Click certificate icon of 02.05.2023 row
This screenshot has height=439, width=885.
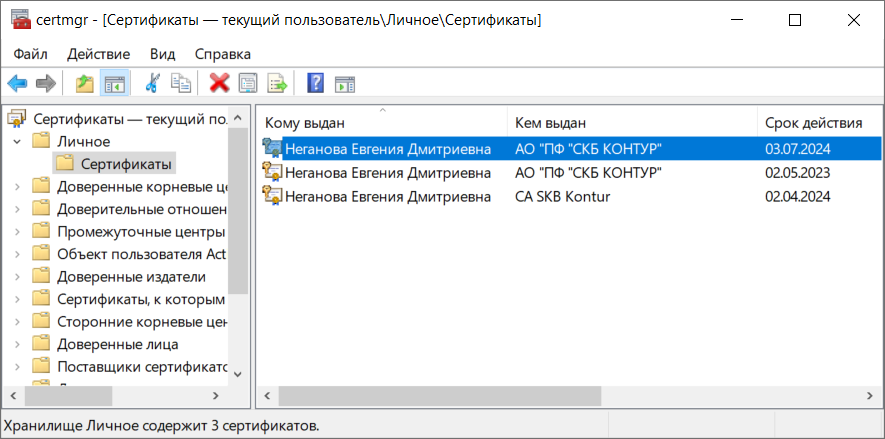pyautogui.click(x=273, y=172)
